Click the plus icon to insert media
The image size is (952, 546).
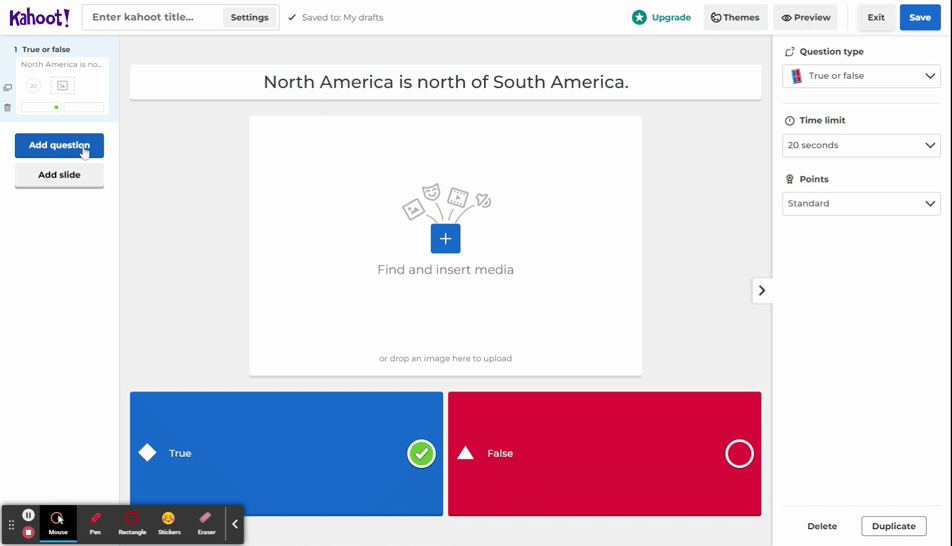pyautogui.click(x=445, y=239)
